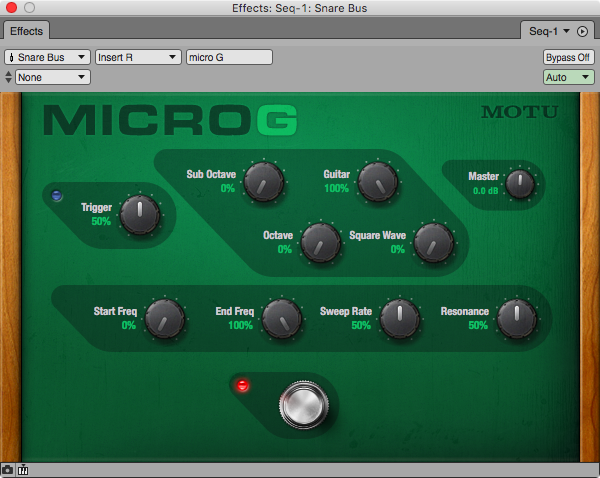
Task: Click the Guitar 100% value
Action: click(336, 188)
